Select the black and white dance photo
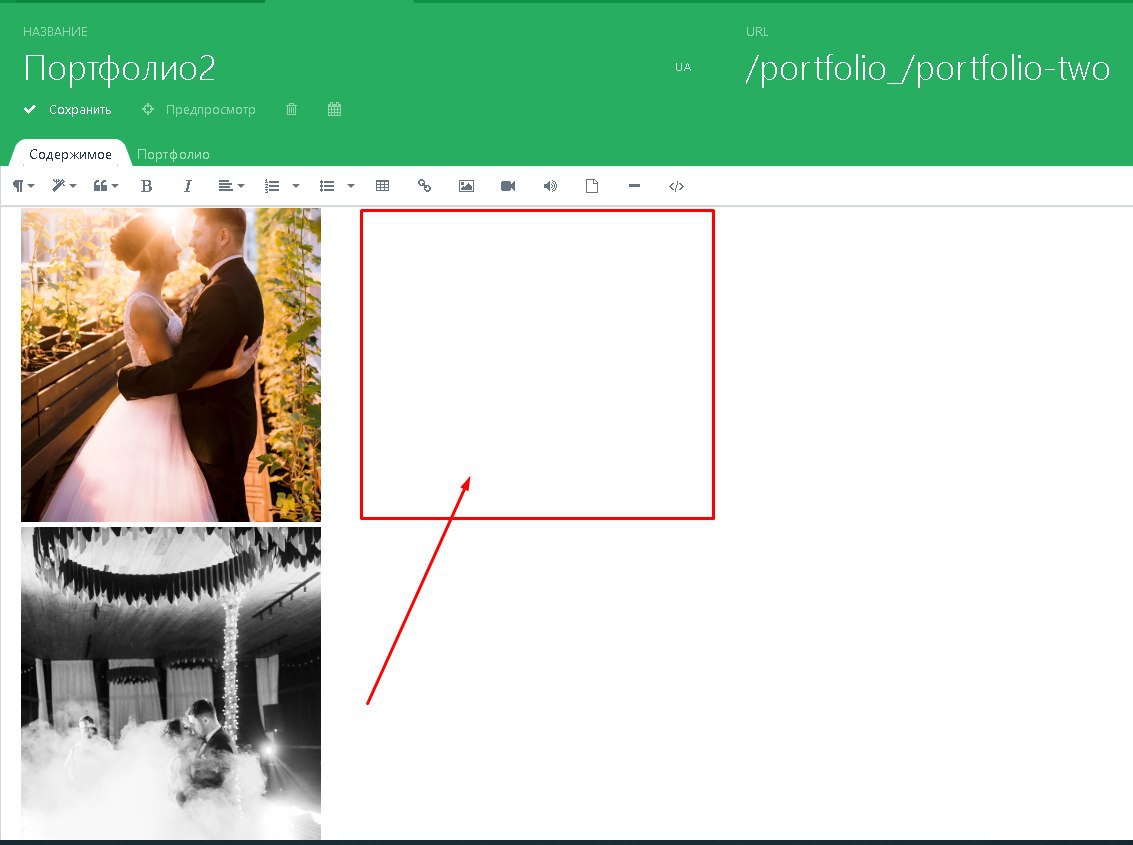The width and height of the screenshot is (1133, 845). click(171, 683)
